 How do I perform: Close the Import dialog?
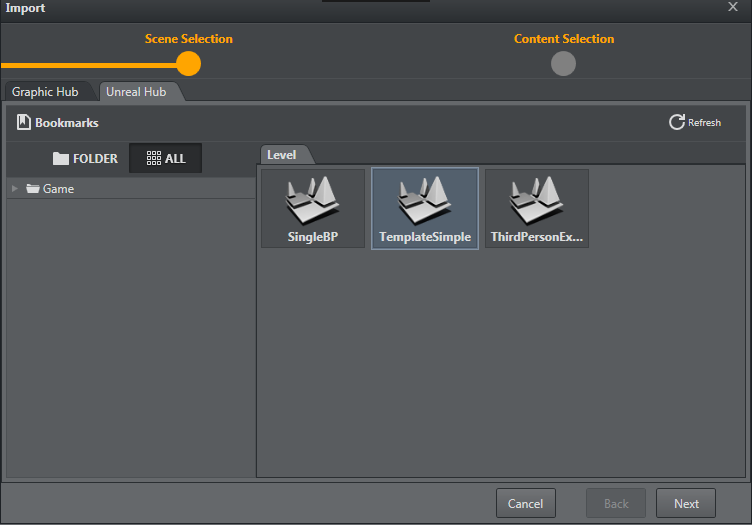tap(733, 8)
